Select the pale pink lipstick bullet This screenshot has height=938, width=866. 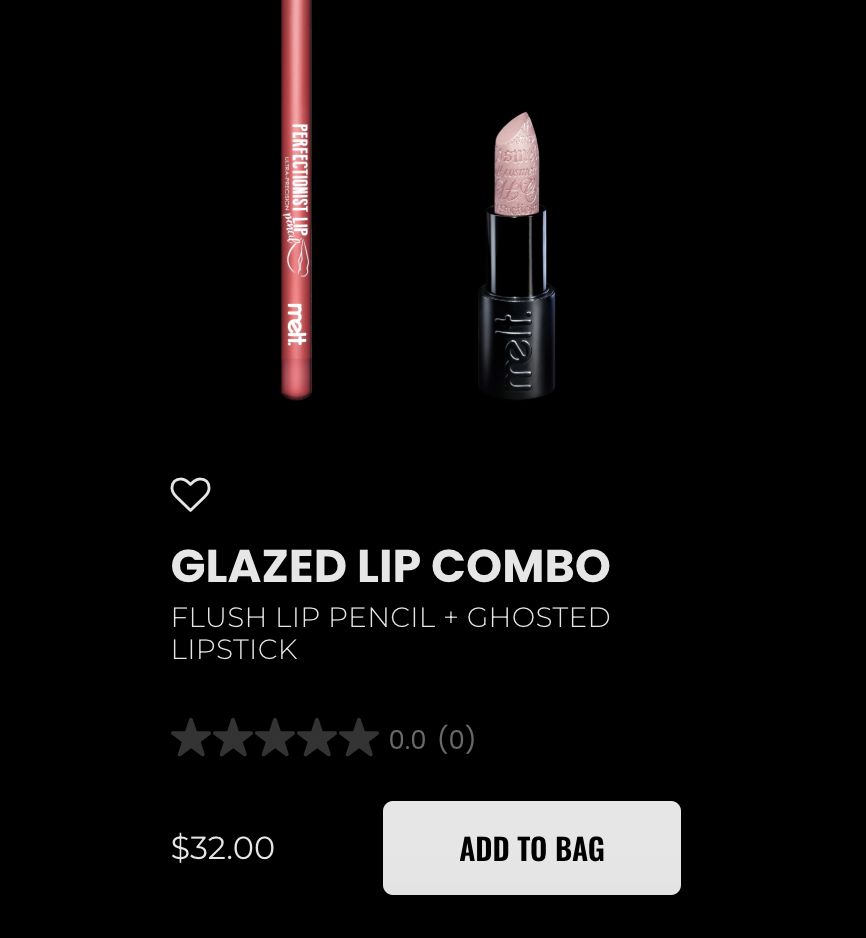point(517,163)
